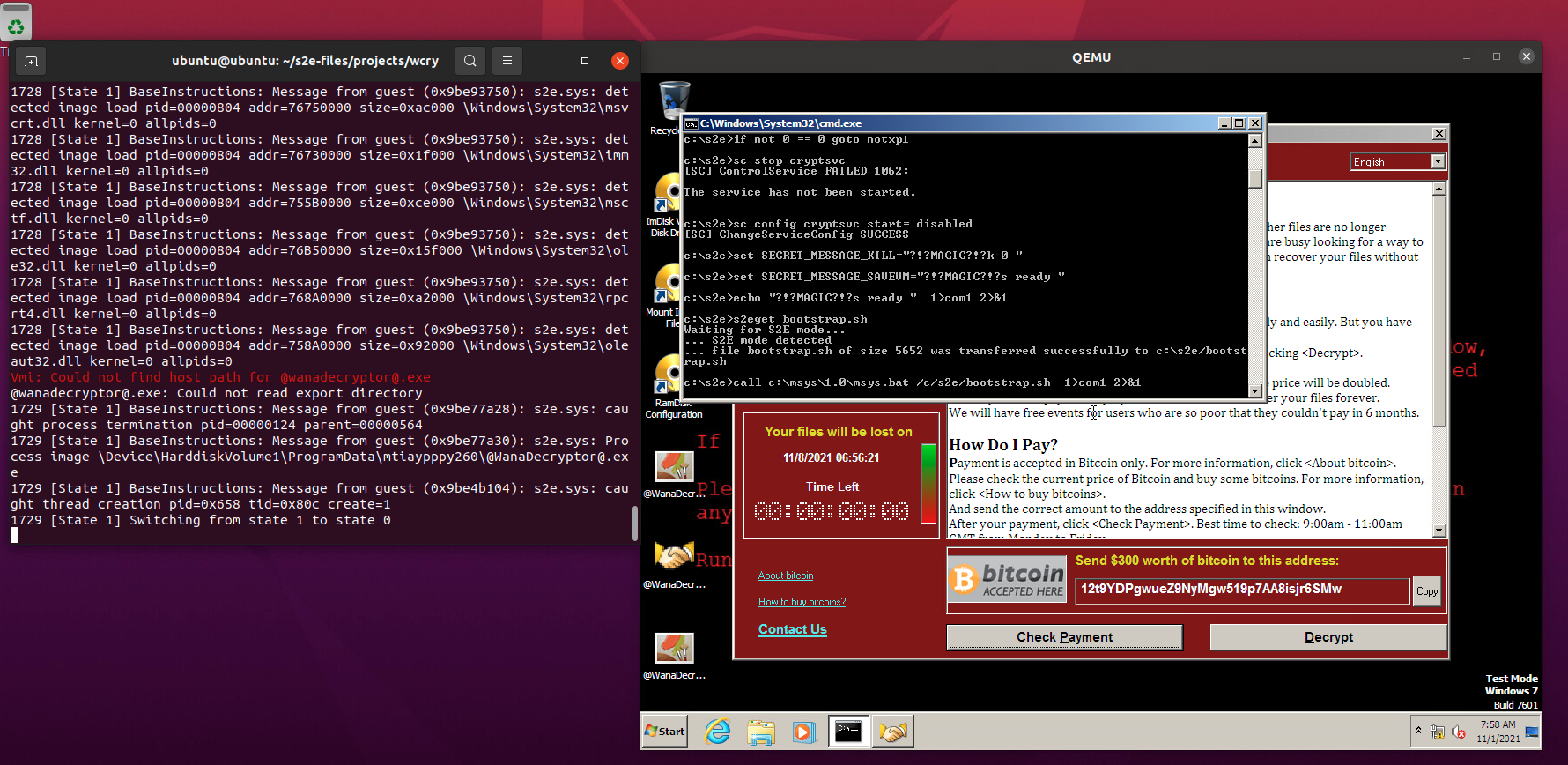The width and height of the screenshot is (1568, 765).
Task: Minimize the cmd.exe window
Action: (1225, 123)
